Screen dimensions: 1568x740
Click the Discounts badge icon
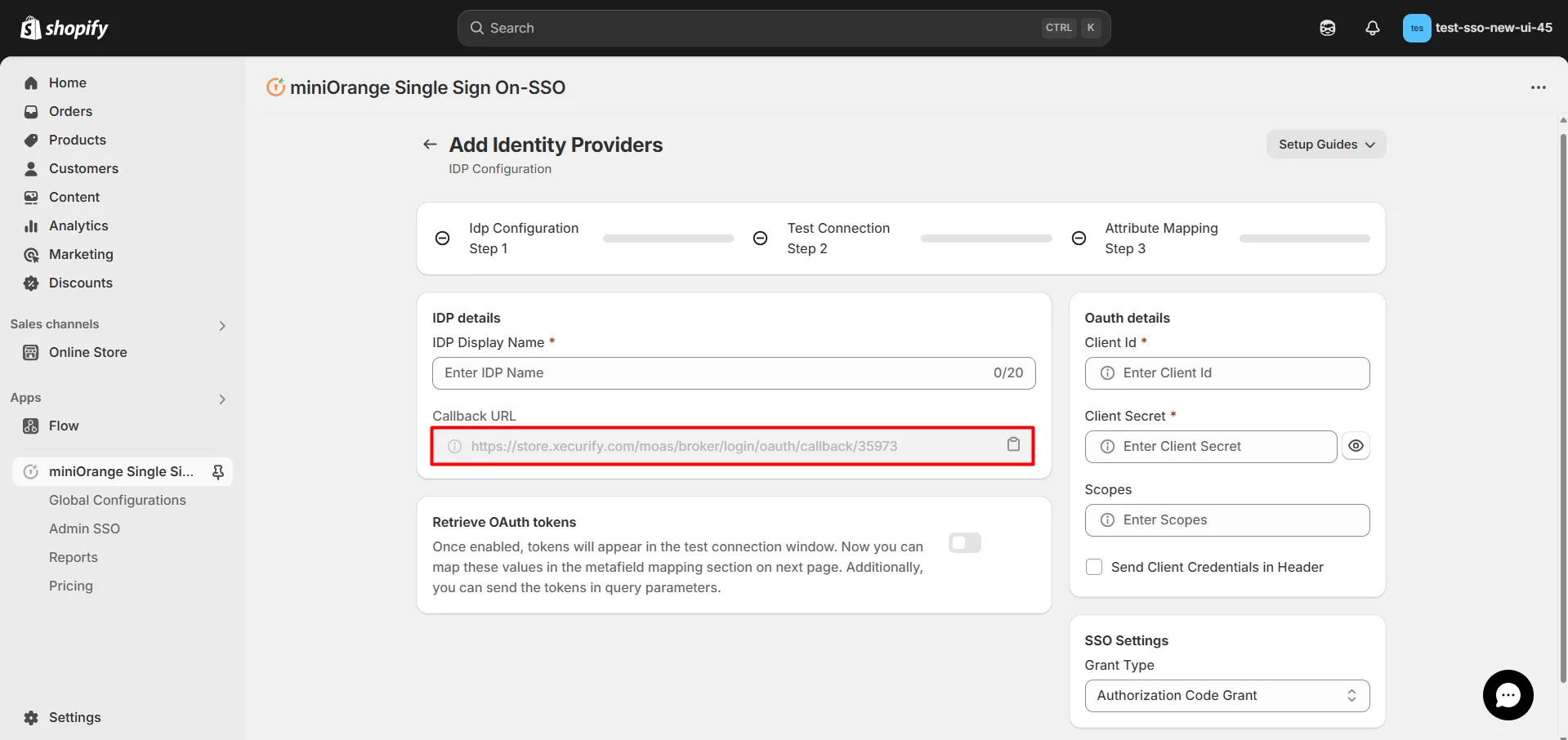tap(31, 283)
